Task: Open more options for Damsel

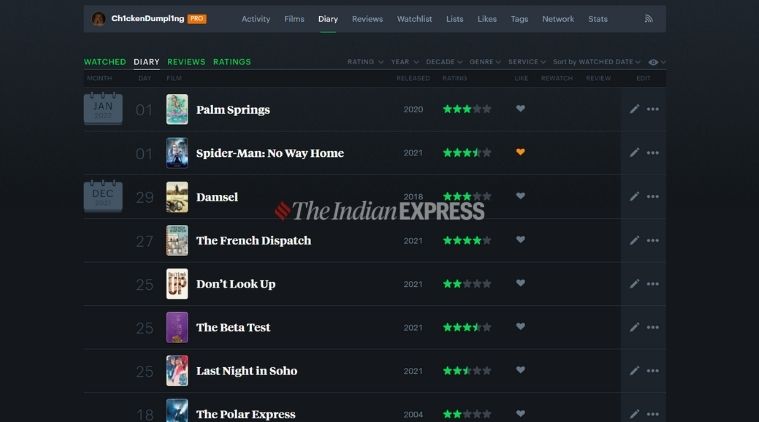Action: (x=653, y=196)
